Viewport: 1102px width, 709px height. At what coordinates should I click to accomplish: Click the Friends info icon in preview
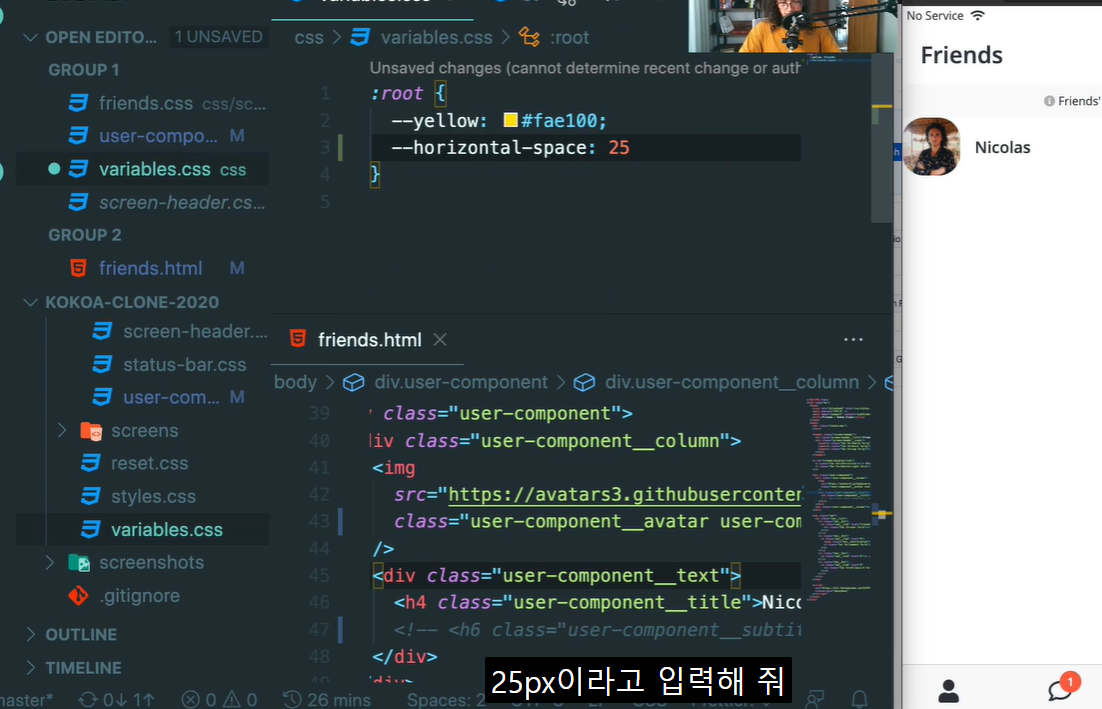[x=1049, y=101]
